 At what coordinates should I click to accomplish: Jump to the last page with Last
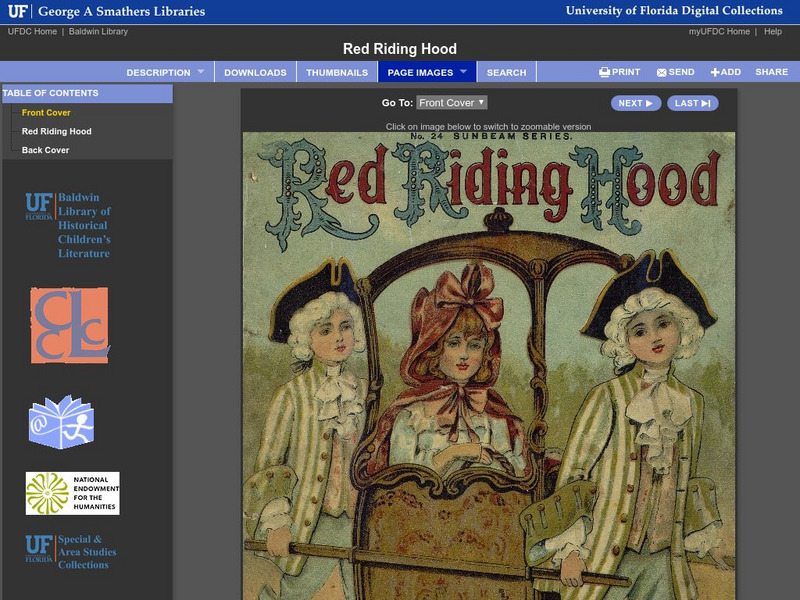pos(692,103)
